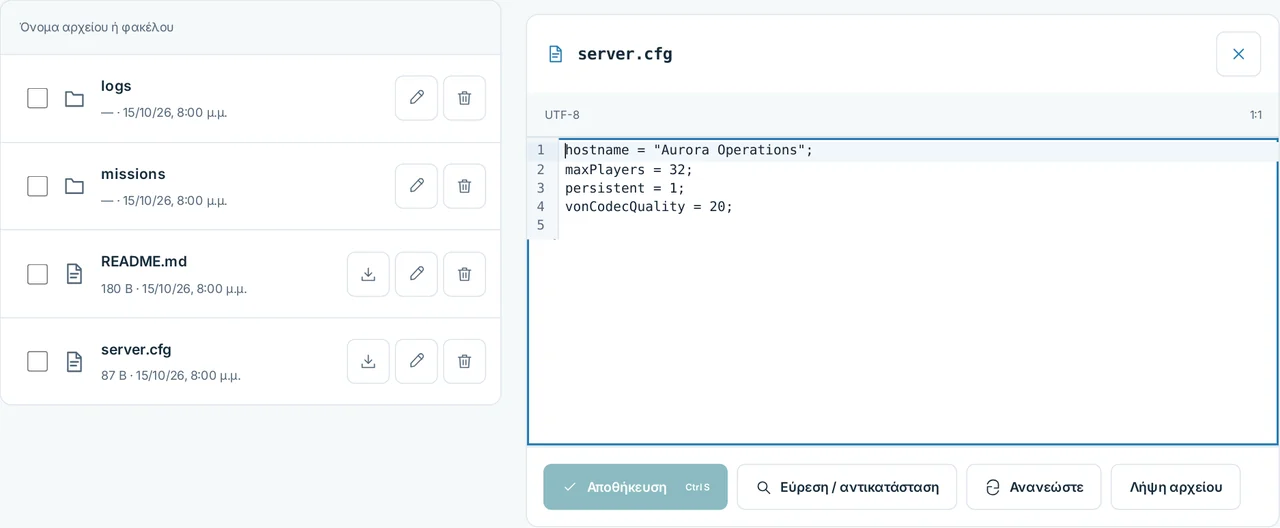Image resolution: width=1280 pixels, height=528 pixels.
Task: Click the UTF-8 encoding label
Action: coord(562,115)
